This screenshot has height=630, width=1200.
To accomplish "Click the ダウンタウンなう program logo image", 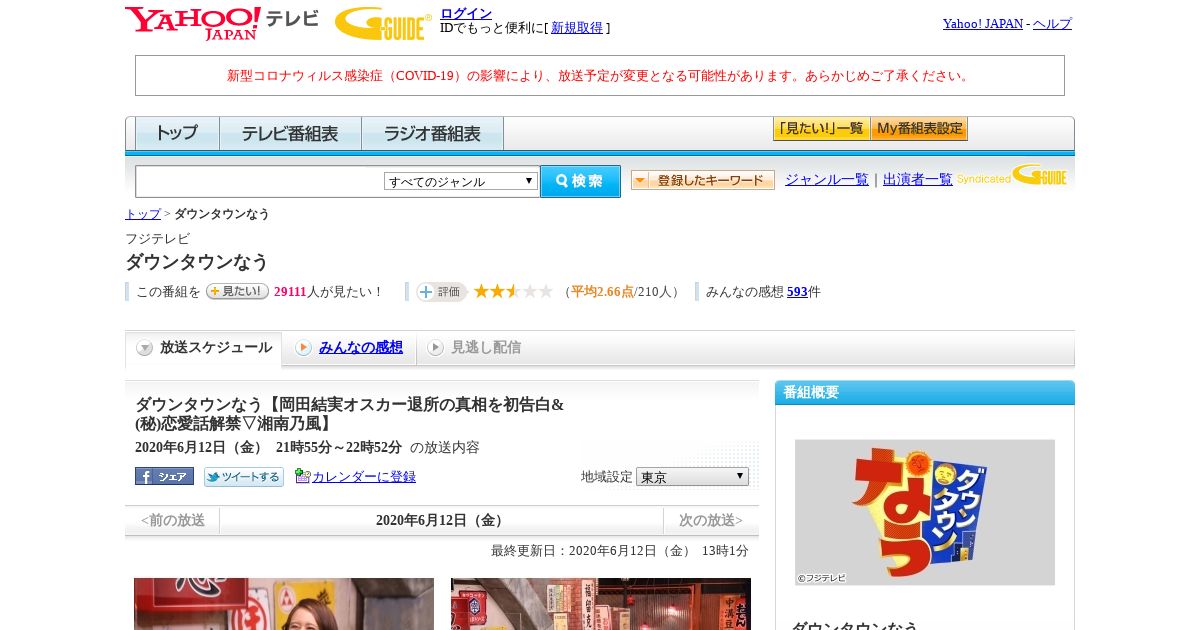I will [x=925, y=512].
